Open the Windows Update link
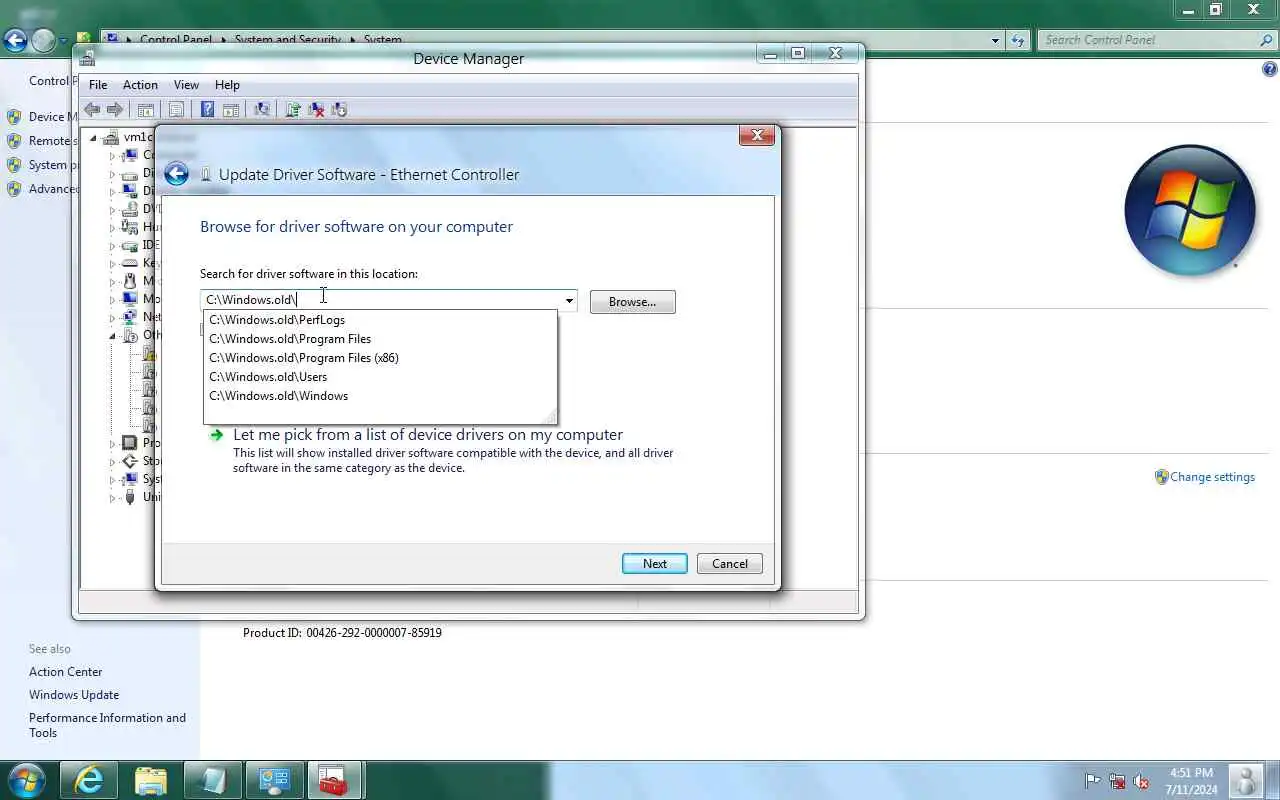This screenshot has height=800, width=1280. 74,695
